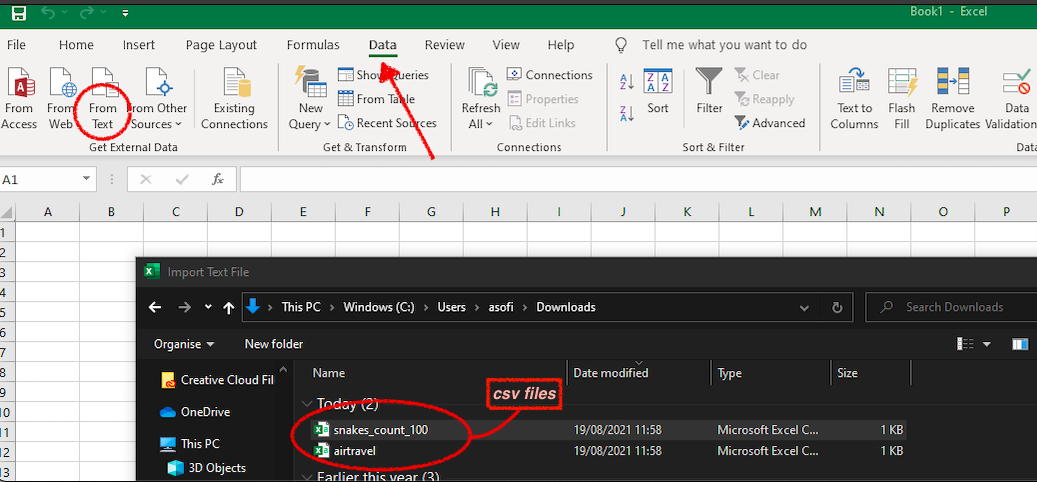Click the Tell me what you want to do box
This screenshot has width=1037, height=482.
[x=724, y=45]
